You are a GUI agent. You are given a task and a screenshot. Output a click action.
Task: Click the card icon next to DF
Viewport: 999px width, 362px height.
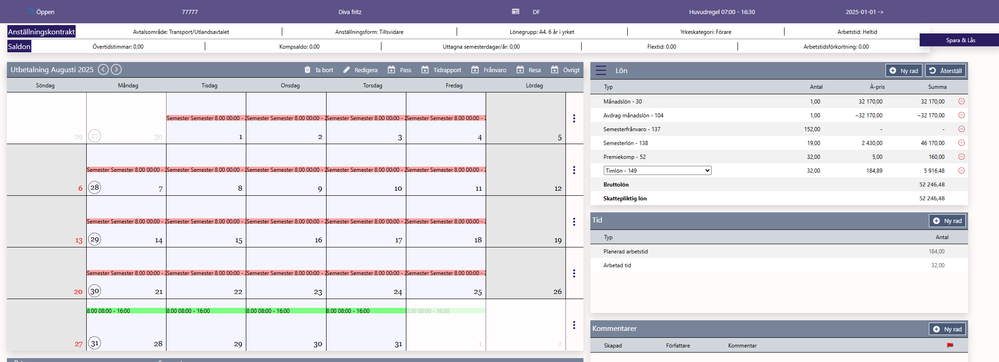[516, 11]
